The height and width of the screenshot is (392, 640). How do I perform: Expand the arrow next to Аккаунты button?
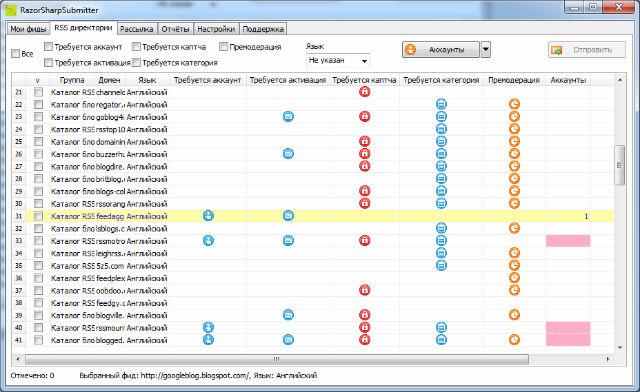click(x=485, y=50)
